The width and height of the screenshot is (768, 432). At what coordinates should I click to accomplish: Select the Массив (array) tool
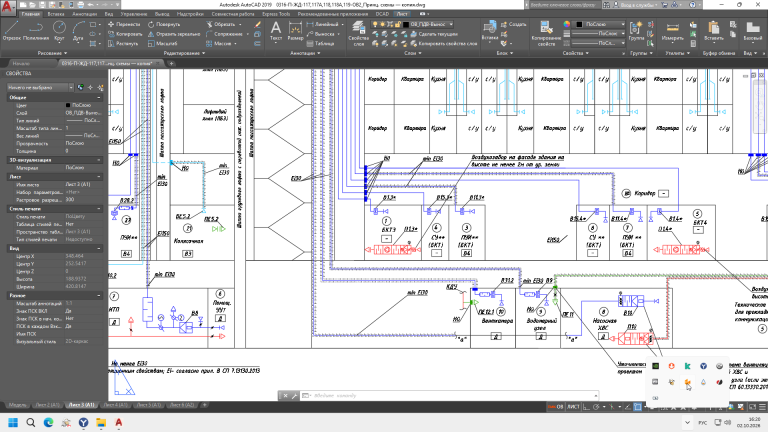(x=218, y=44)
